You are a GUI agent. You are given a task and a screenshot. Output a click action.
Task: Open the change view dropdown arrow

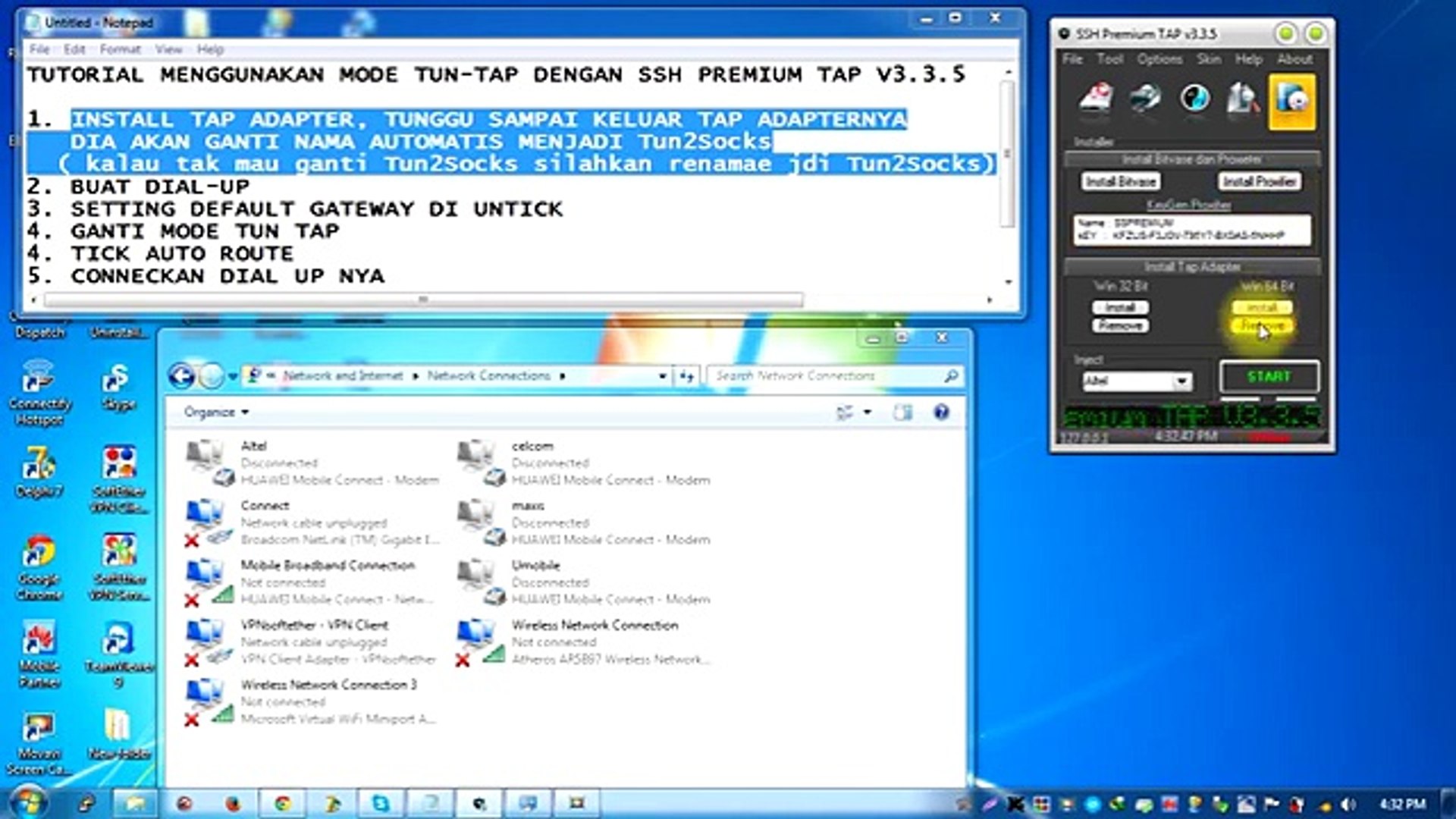(868, 413)
